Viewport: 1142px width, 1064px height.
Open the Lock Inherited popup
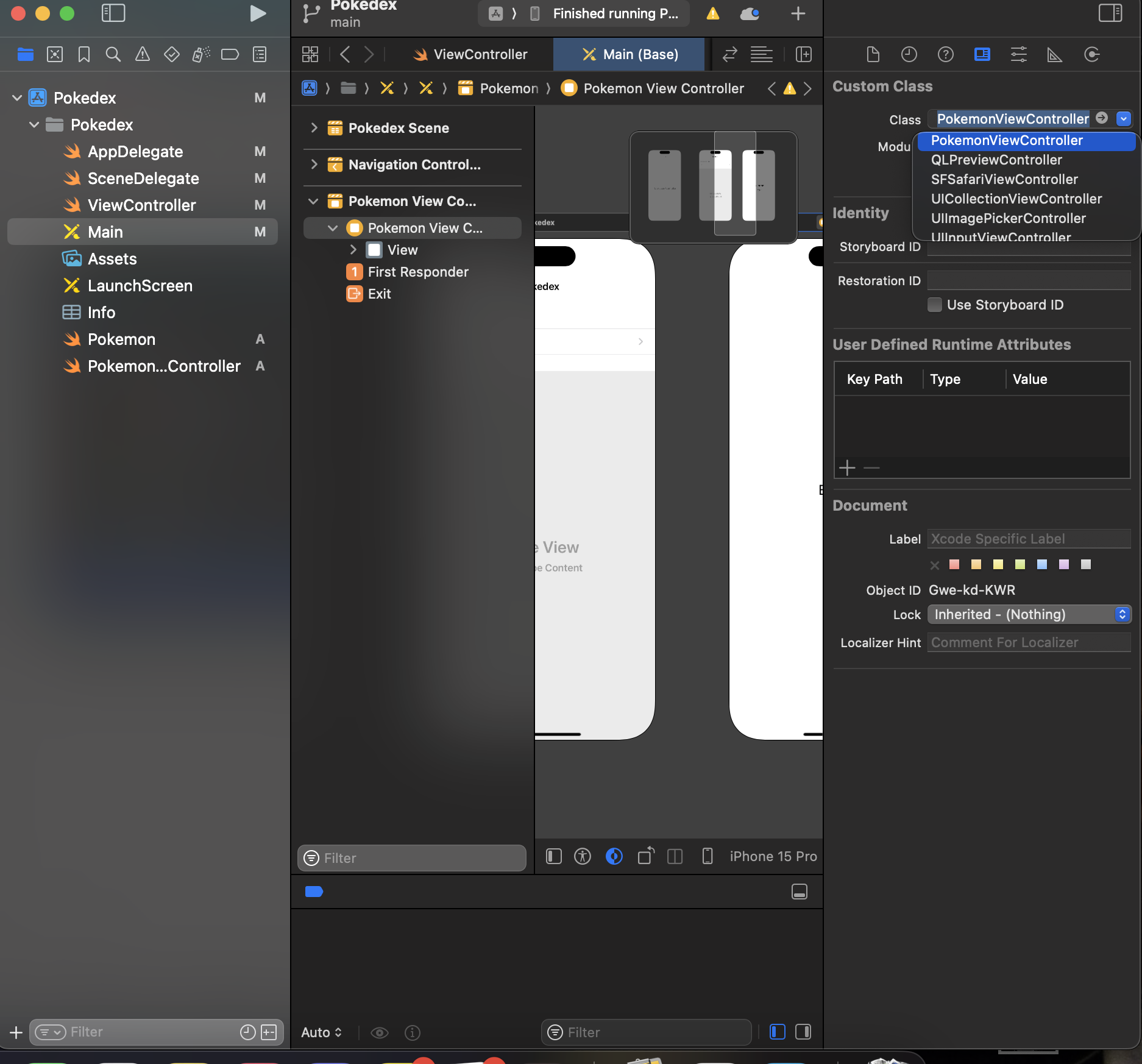coord(1029,614)
